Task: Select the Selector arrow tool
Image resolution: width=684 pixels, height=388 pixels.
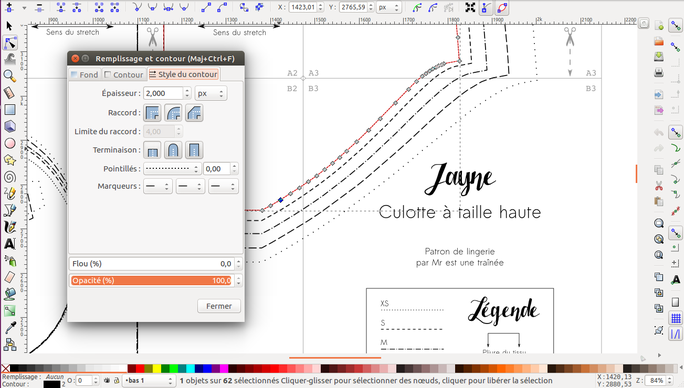Action: (9, 26)
